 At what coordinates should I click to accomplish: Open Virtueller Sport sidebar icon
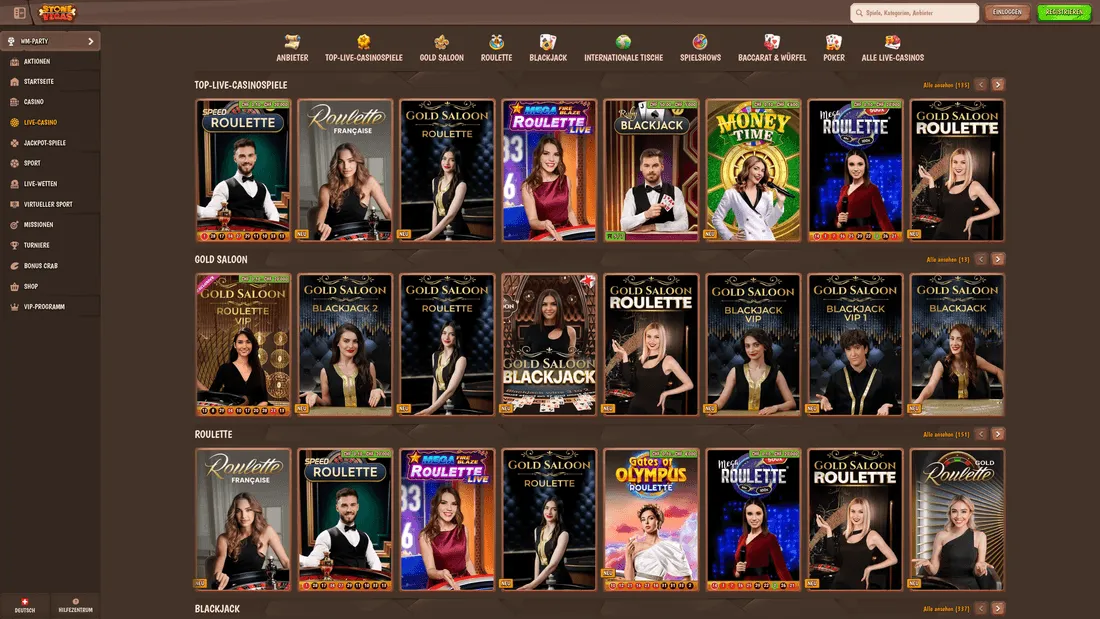[x=14, y=204]
